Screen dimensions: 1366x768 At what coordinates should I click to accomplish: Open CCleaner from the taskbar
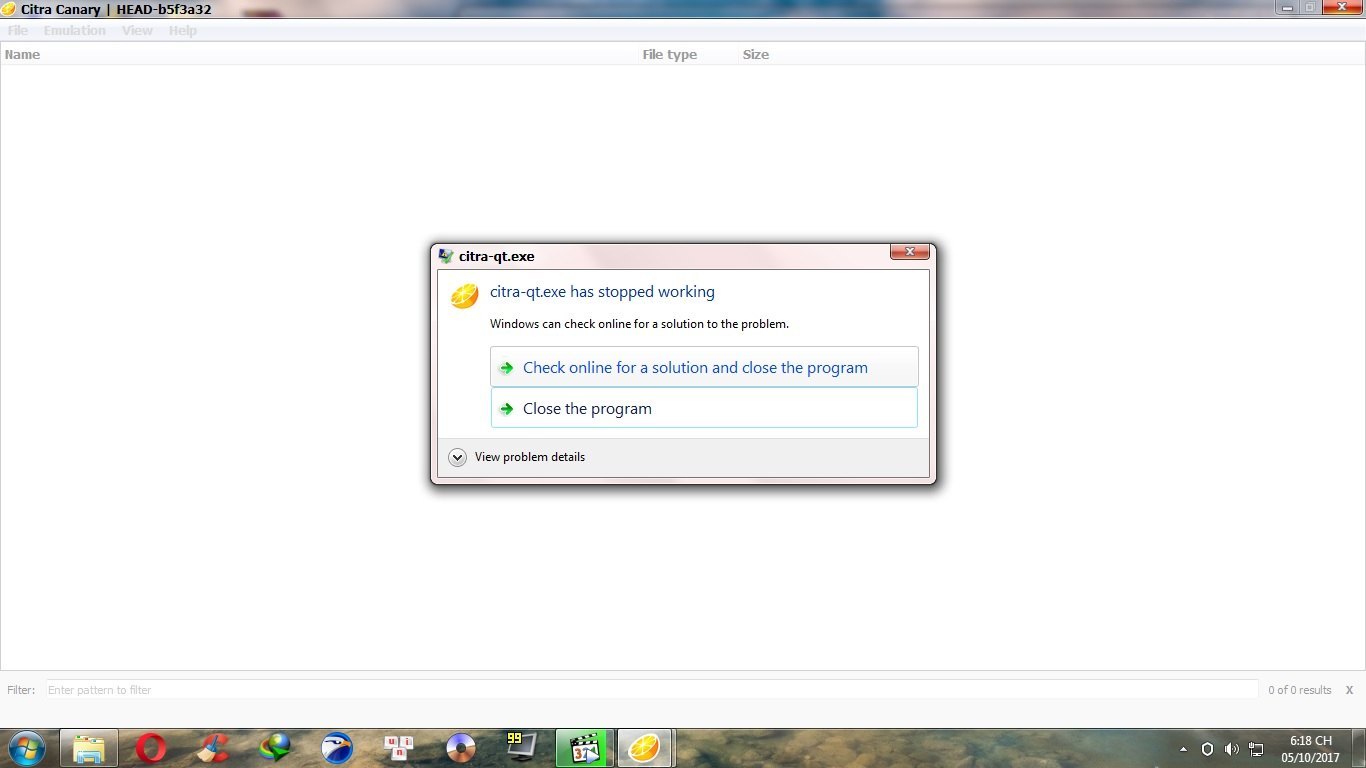coord(213,748)
